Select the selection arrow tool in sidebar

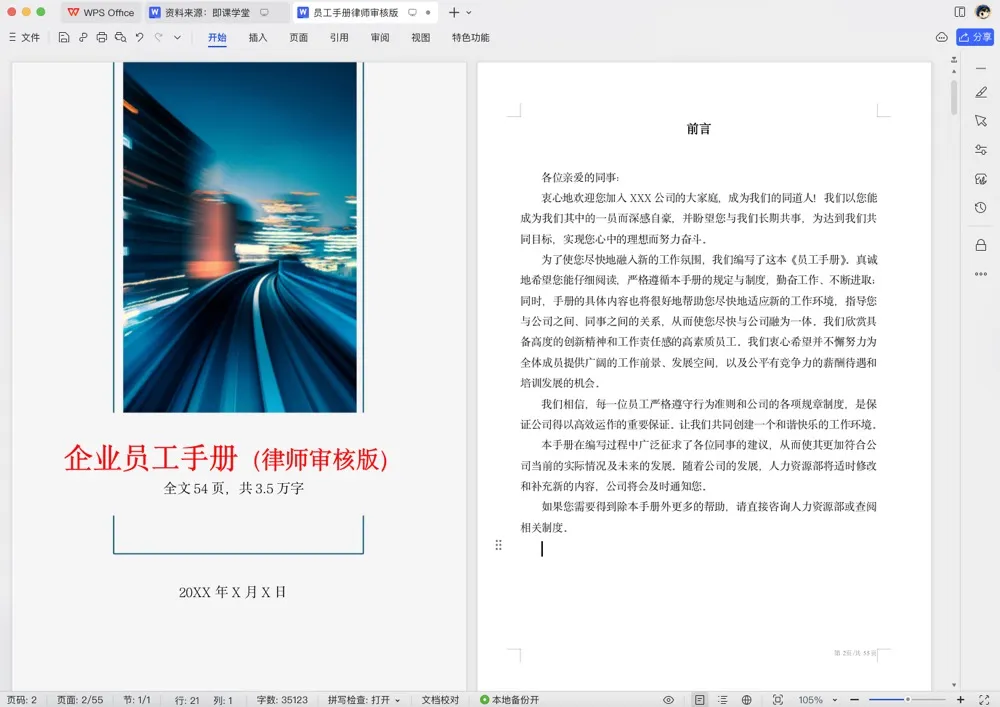pos(981,120)
